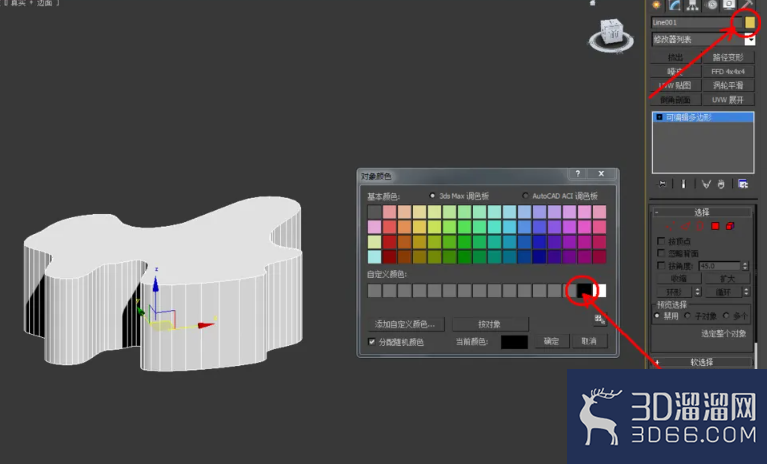Select the AutoCAD ACI 调色板 radio
Image resolution: width=767 pixels, height=464 pixels.
525,196
